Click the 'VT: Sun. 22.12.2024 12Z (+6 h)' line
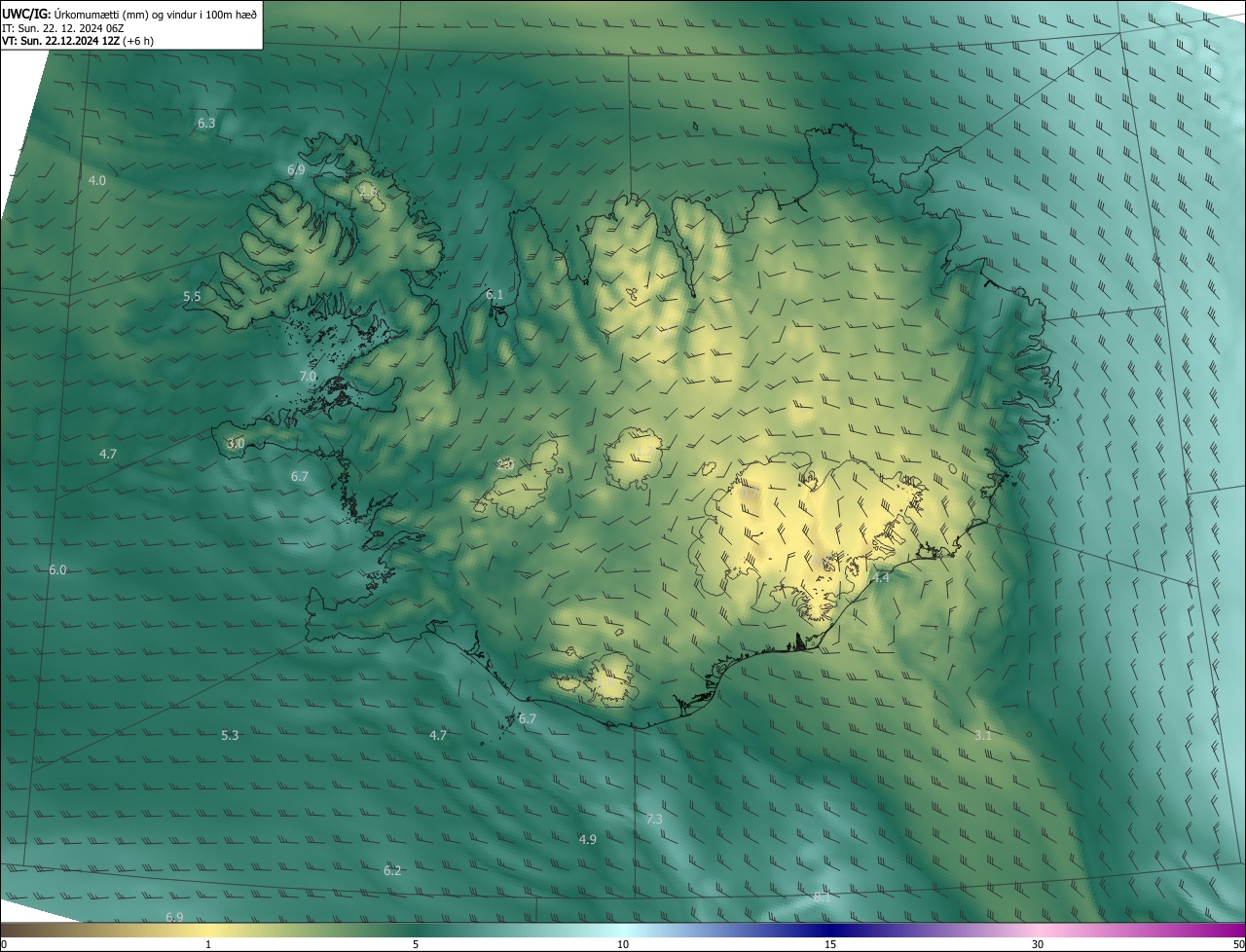 coord(78,41)
